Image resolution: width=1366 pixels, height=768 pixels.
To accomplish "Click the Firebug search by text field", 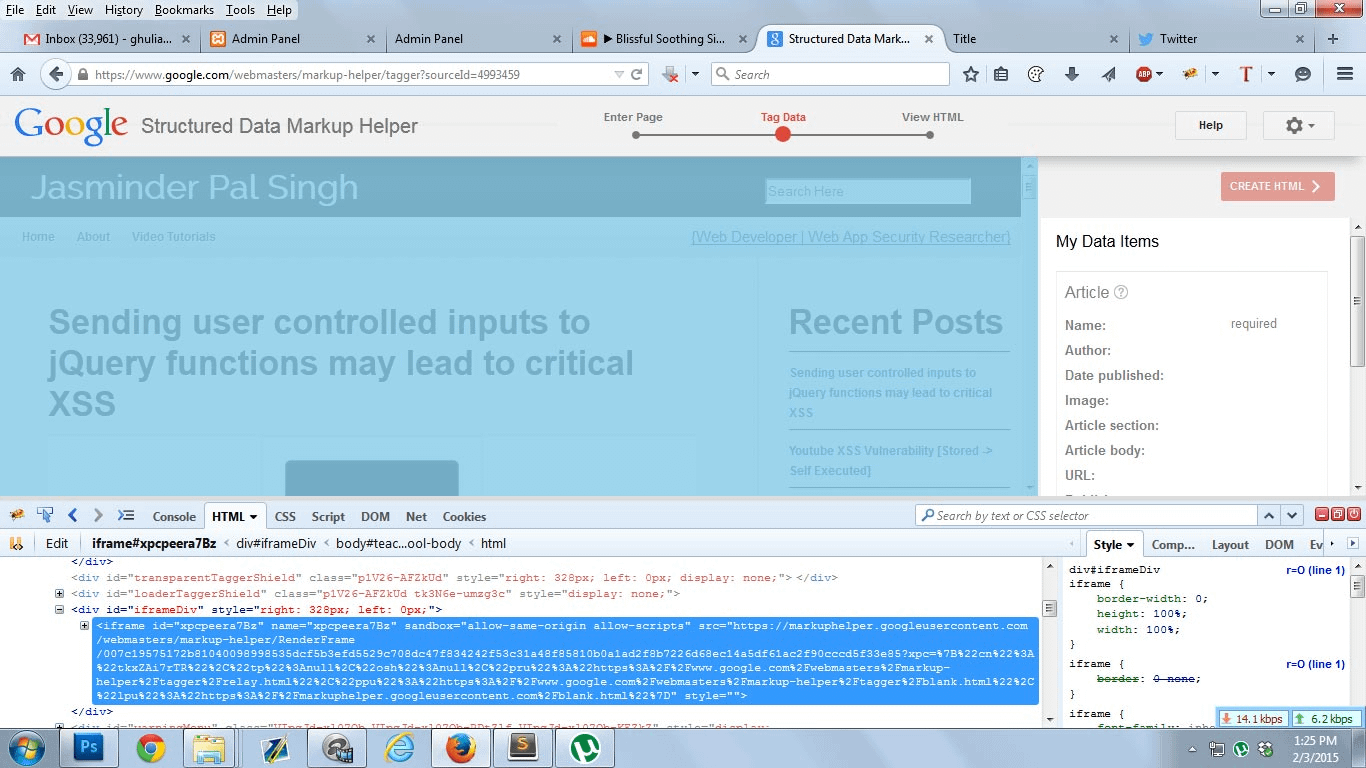I will point(1086,515).
